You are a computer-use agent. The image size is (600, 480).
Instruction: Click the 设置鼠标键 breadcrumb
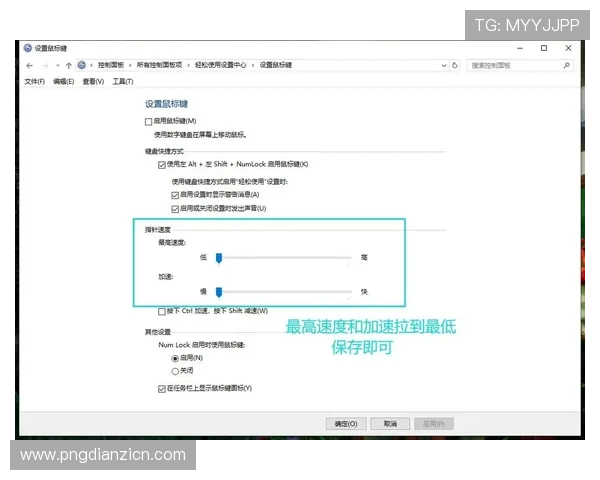(276, 65)
